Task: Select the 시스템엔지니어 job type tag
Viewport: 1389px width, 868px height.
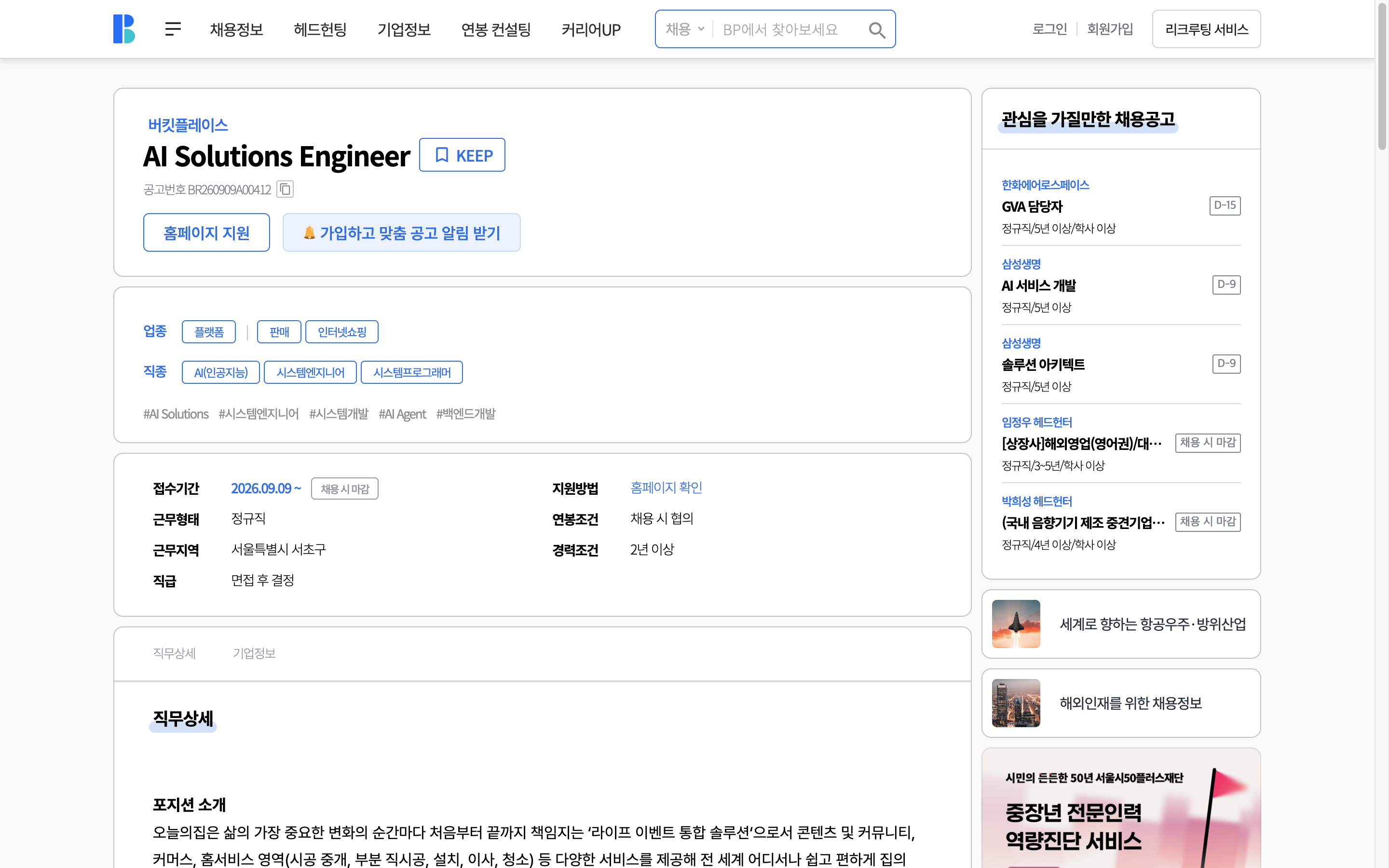Action: click(311, 373)
